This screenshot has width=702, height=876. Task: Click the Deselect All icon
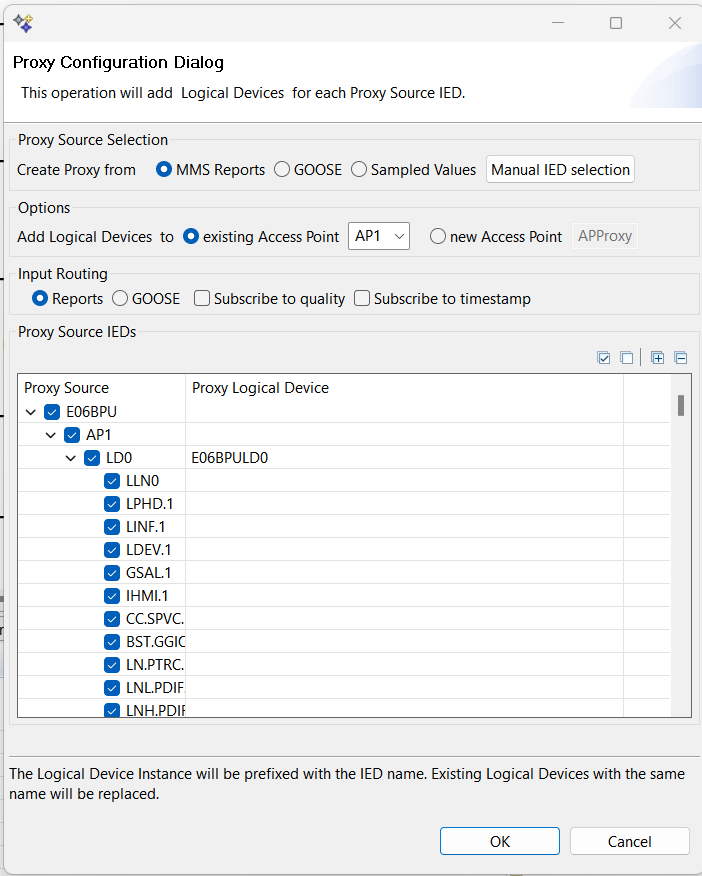click(x=626, y=358)
